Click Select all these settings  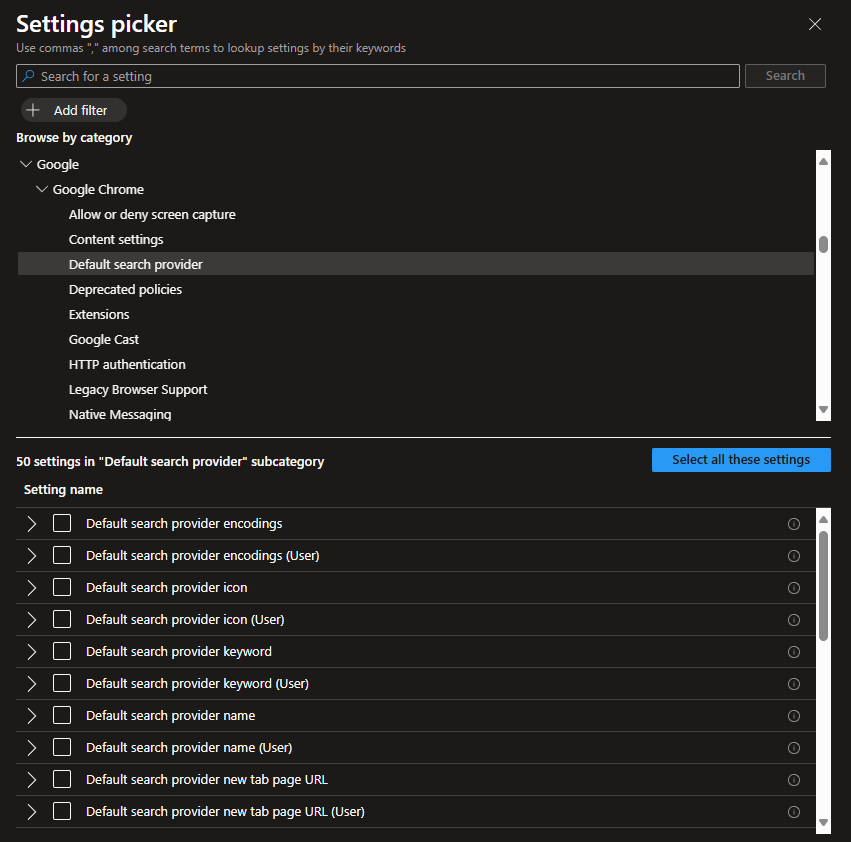(741, 460)
